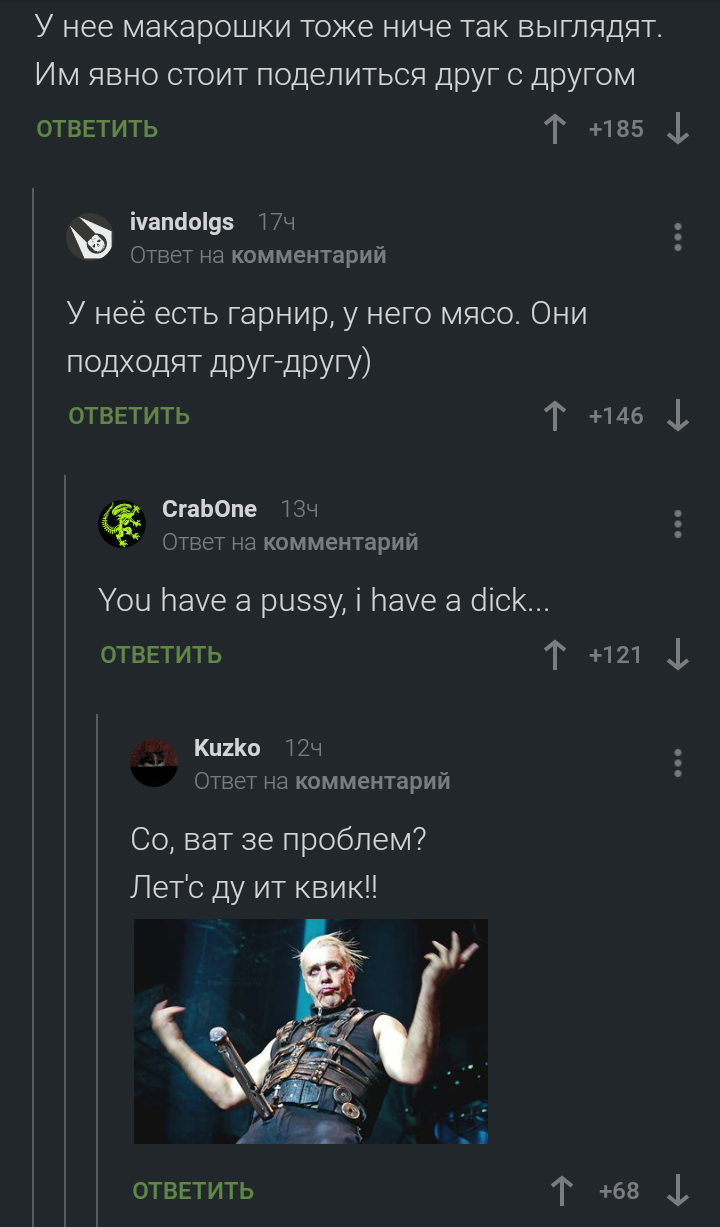Open three-dot menu on CrabOne comment
Image resolution: width=720 pixels, height=1227 pixels.
click(678, 524)
